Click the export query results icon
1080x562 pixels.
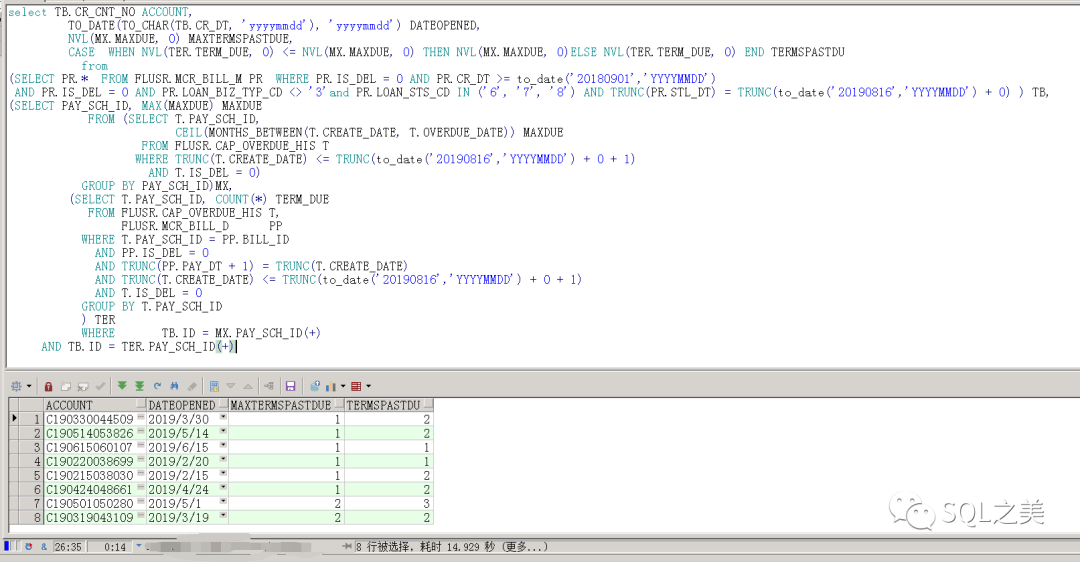315,386
